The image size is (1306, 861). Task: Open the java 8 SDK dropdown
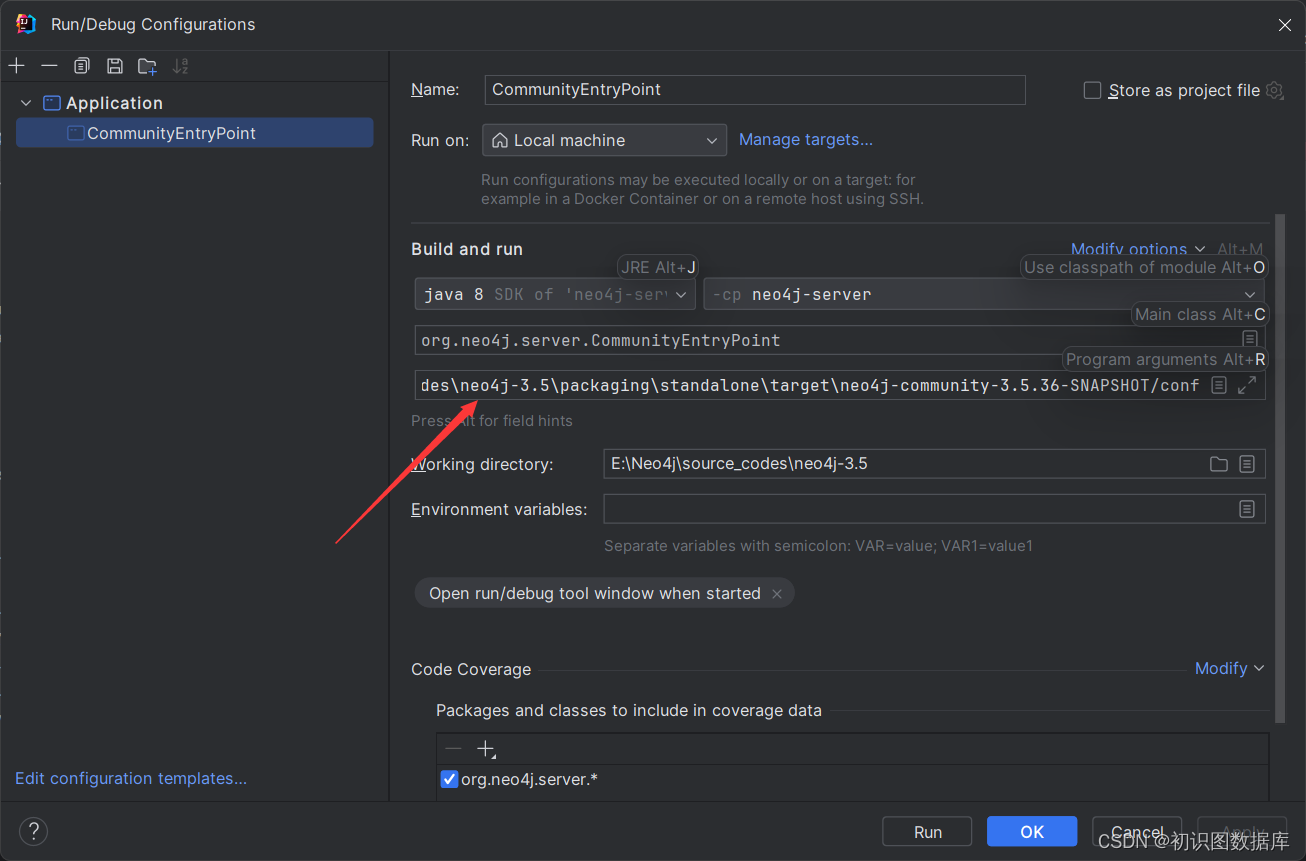[x=555, y=294]
